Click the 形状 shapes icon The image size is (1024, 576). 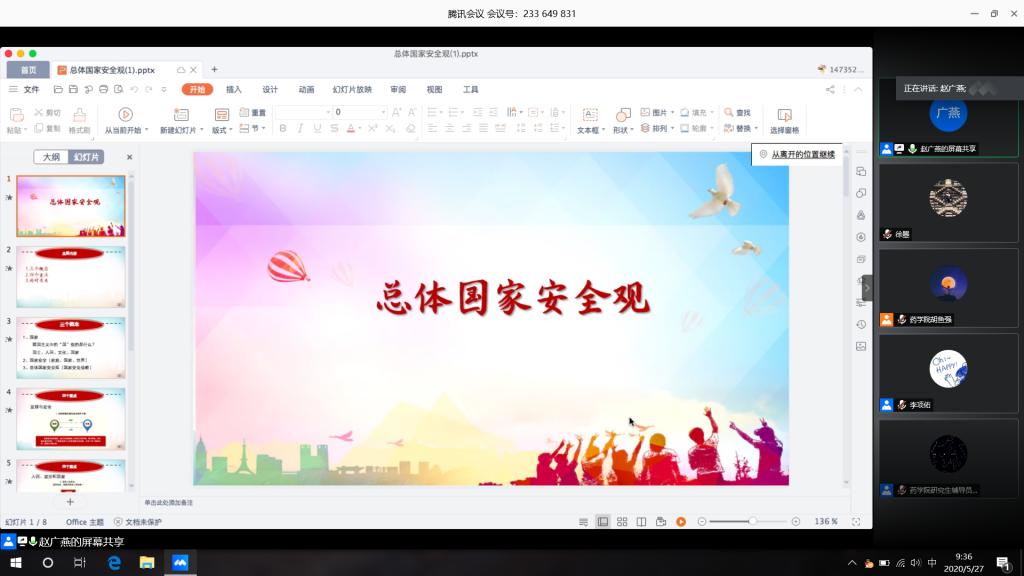(622, 114)
